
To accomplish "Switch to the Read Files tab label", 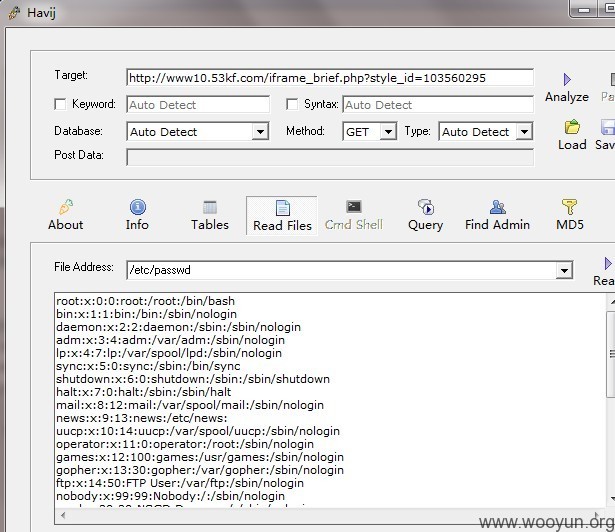I will (x=282, y=226).
